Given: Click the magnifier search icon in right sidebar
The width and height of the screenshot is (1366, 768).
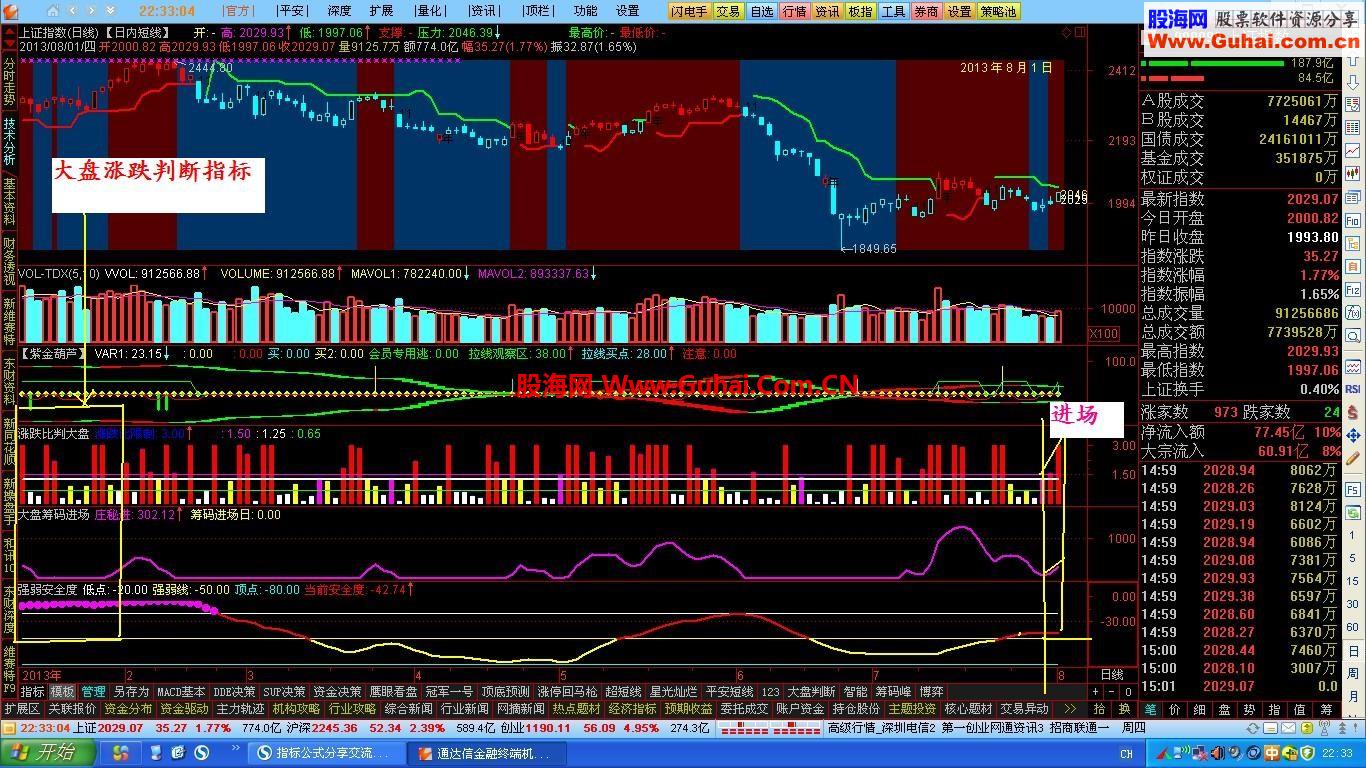Looking at the screenshot, I should [1353, 336].
